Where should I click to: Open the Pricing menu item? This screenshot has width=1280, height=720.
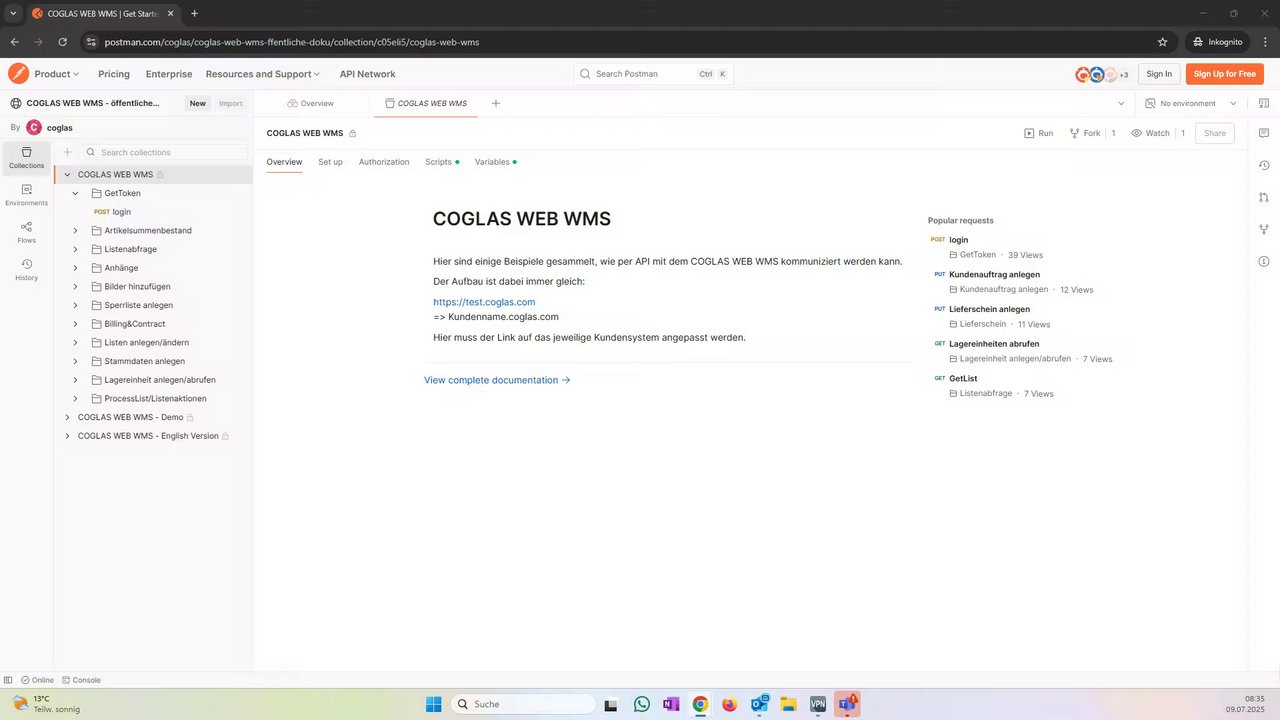114,74
